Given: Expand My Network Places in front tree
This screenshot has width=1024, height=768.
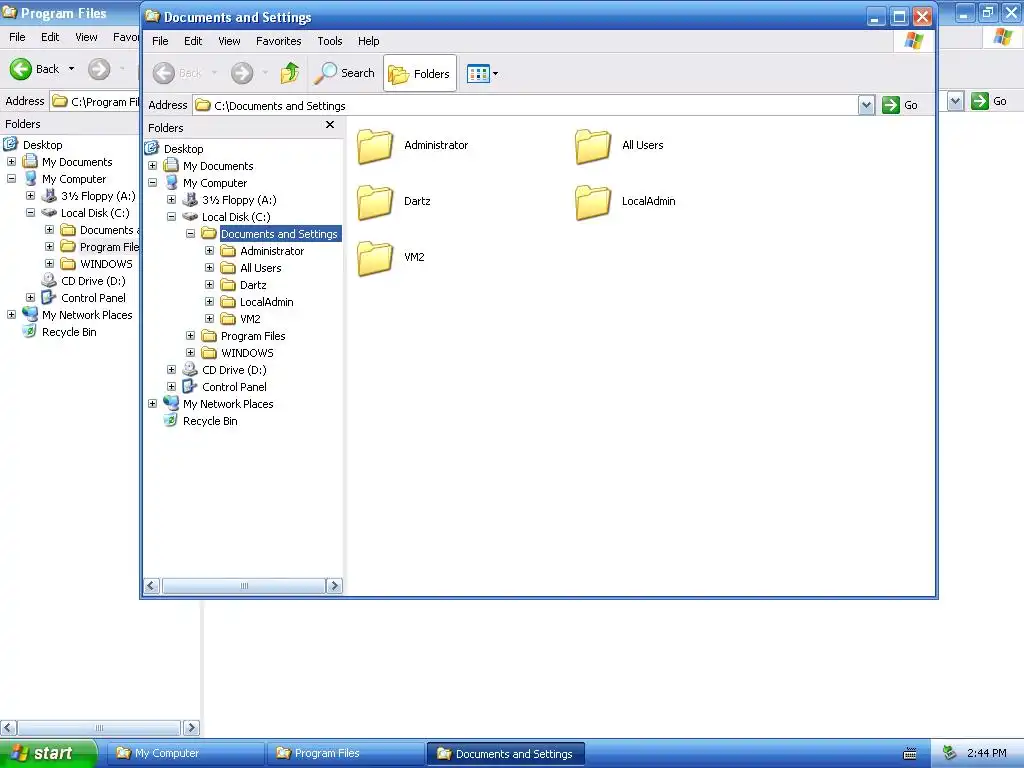Looking at the screenshot, I should click(x=153, y=404).
